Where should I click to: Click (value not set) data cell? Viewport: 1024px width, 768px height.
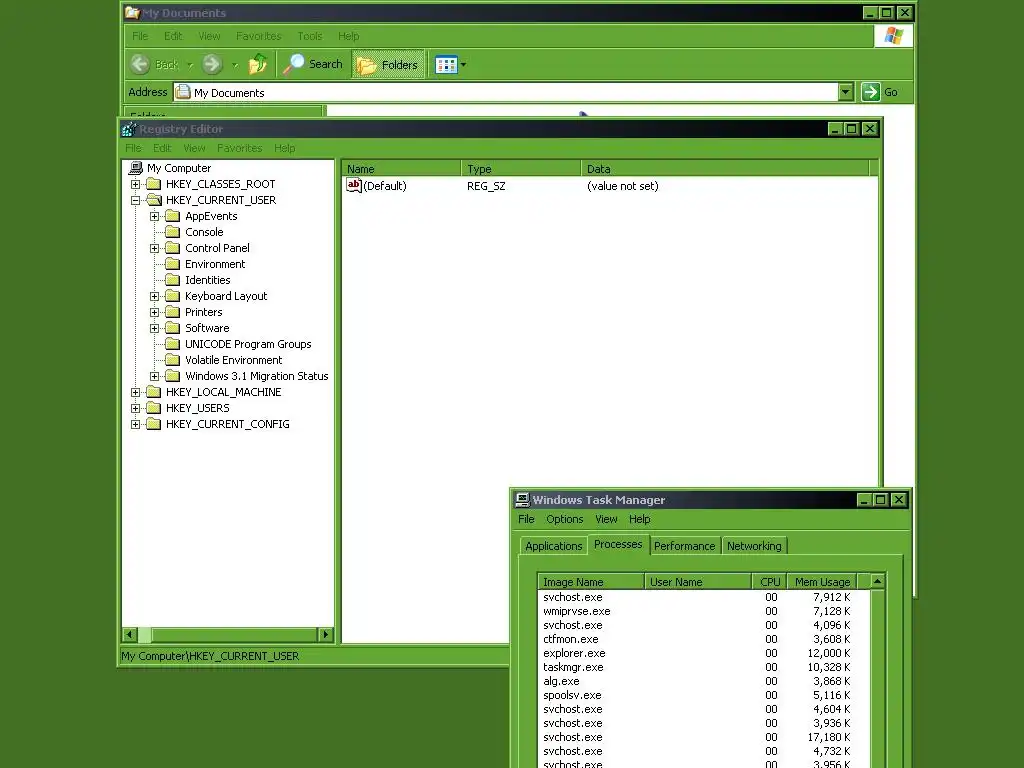coord(622,186)
